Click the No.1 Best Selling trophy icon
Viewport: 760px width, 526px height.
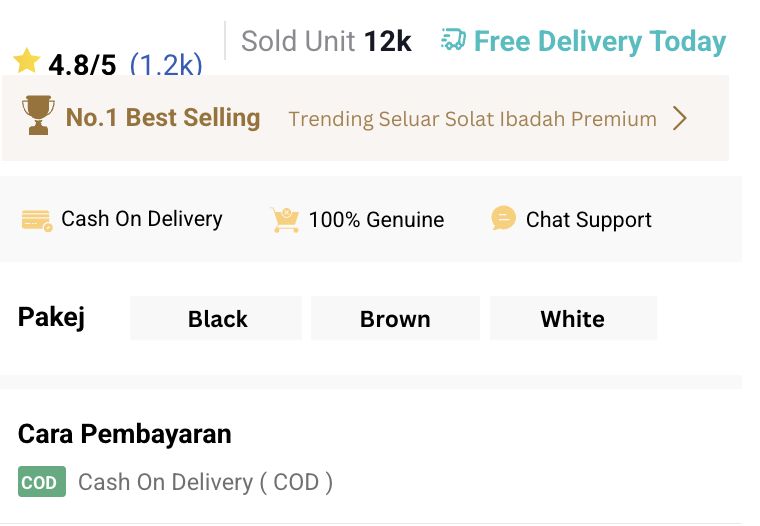click(38, 117)
